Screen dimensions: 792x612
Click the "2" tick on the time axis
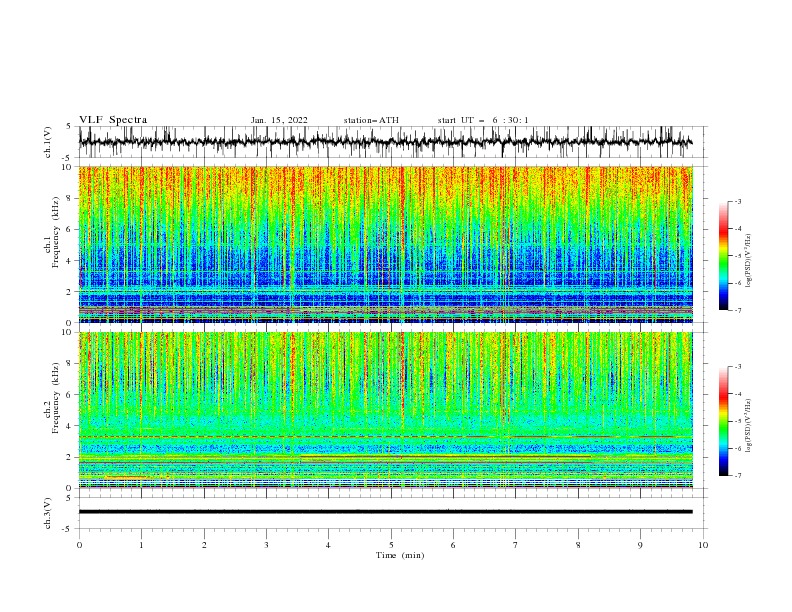coord(204,545)
